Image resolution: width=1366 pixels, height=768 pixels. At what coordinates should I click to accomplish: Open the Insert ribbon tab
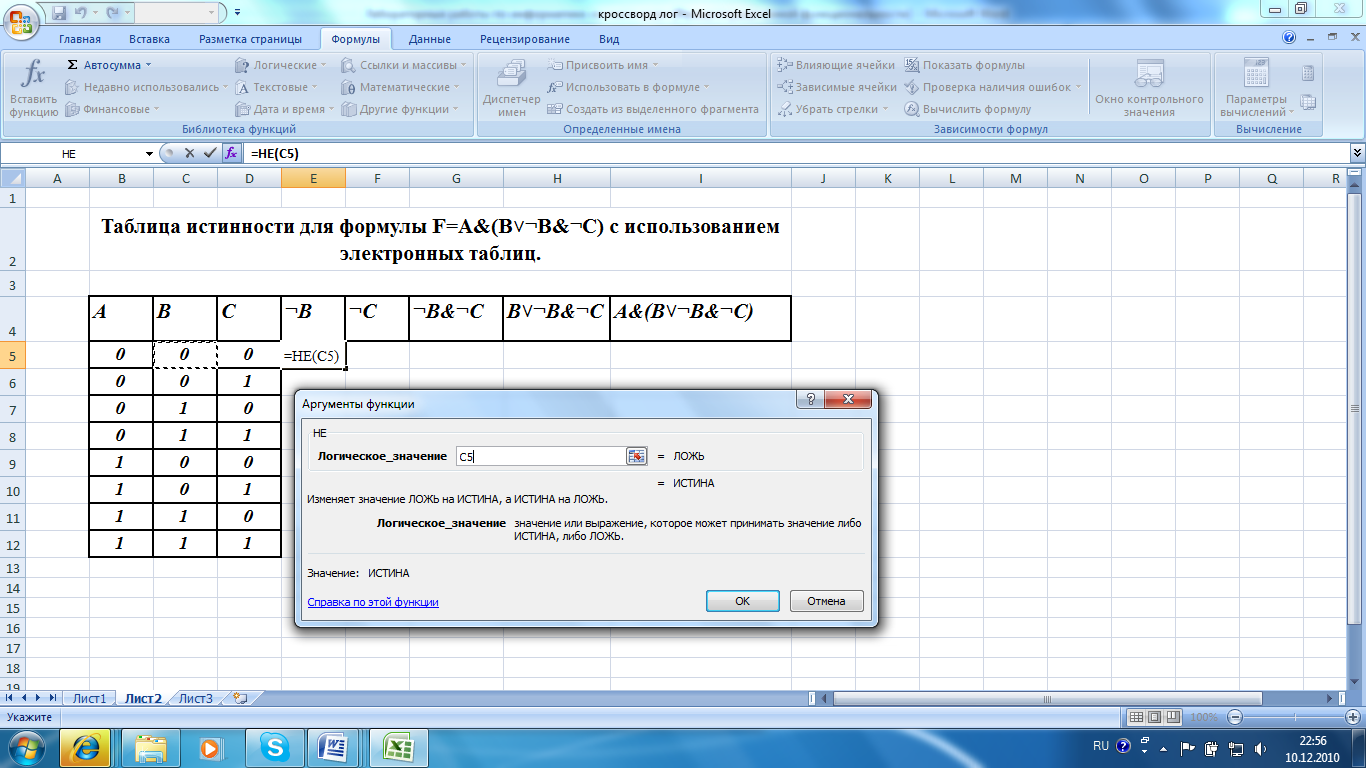click(x=149, y=39)
